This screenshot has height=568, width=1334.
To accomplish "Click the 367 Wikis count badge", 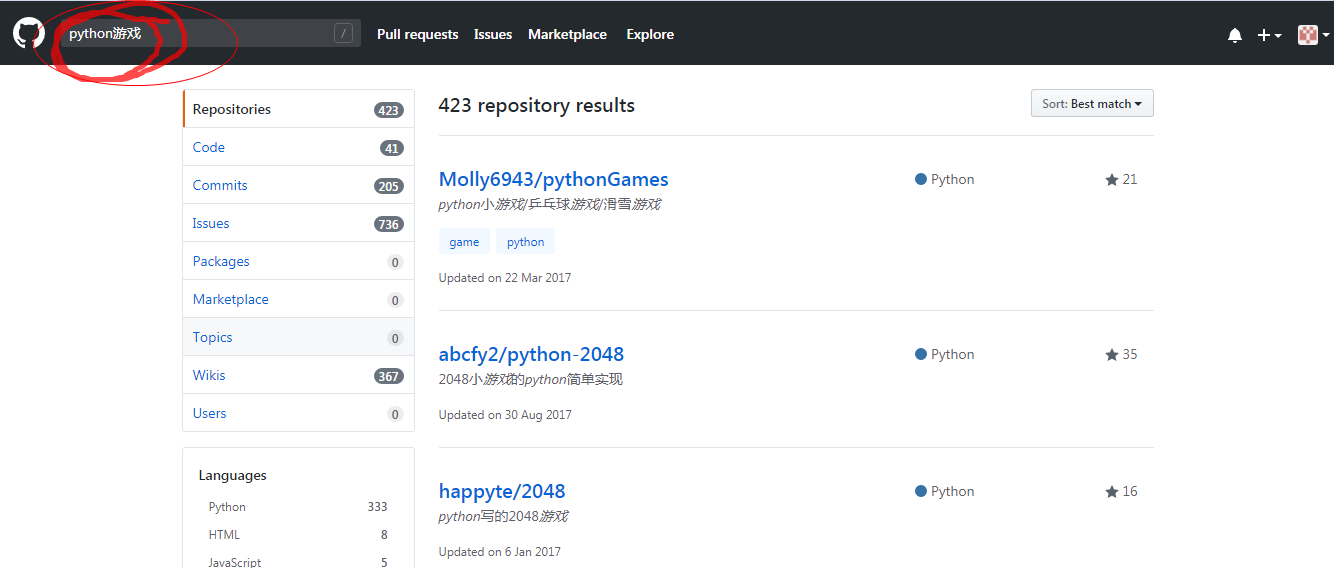I will pos(389,376).
